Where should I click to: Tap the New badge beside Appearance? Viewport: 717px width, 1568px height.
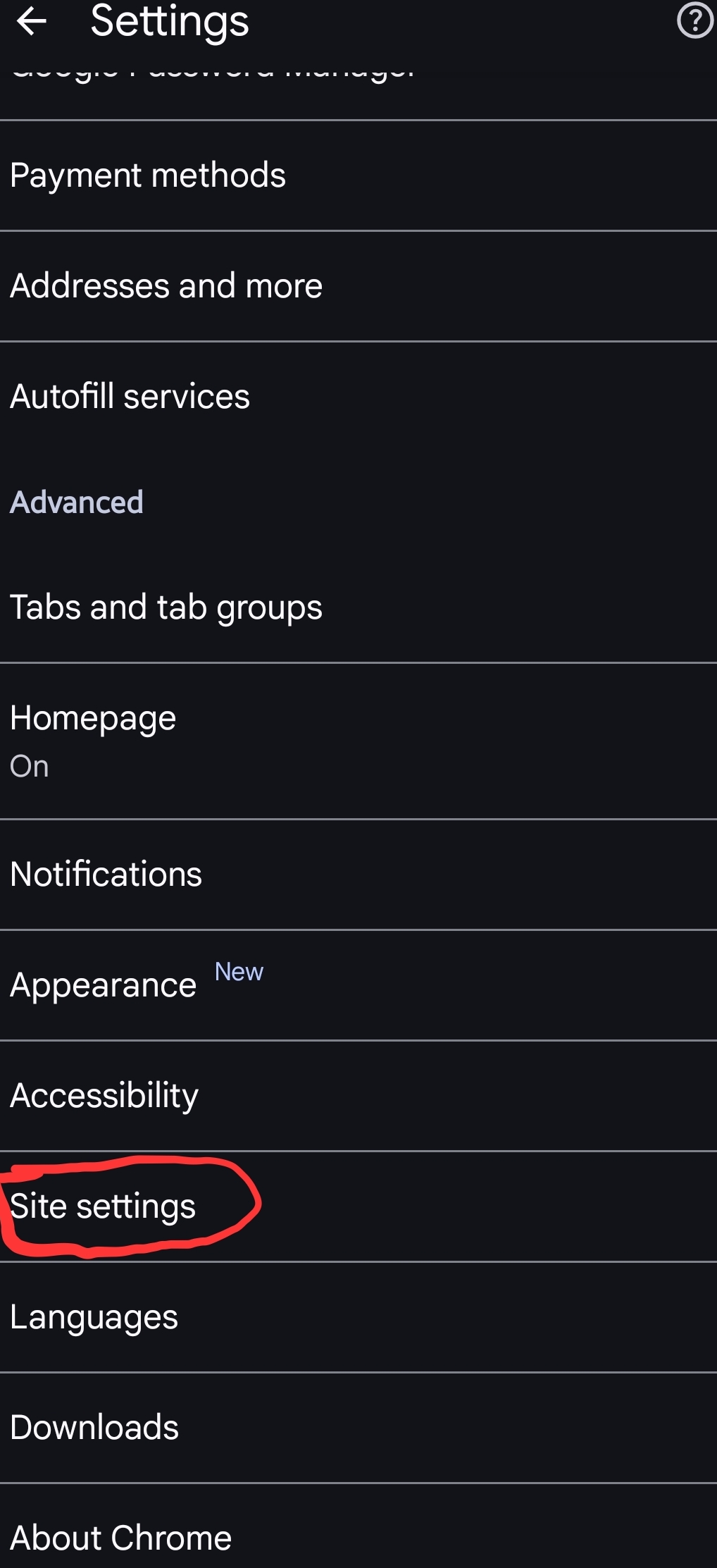coord(239,972)
